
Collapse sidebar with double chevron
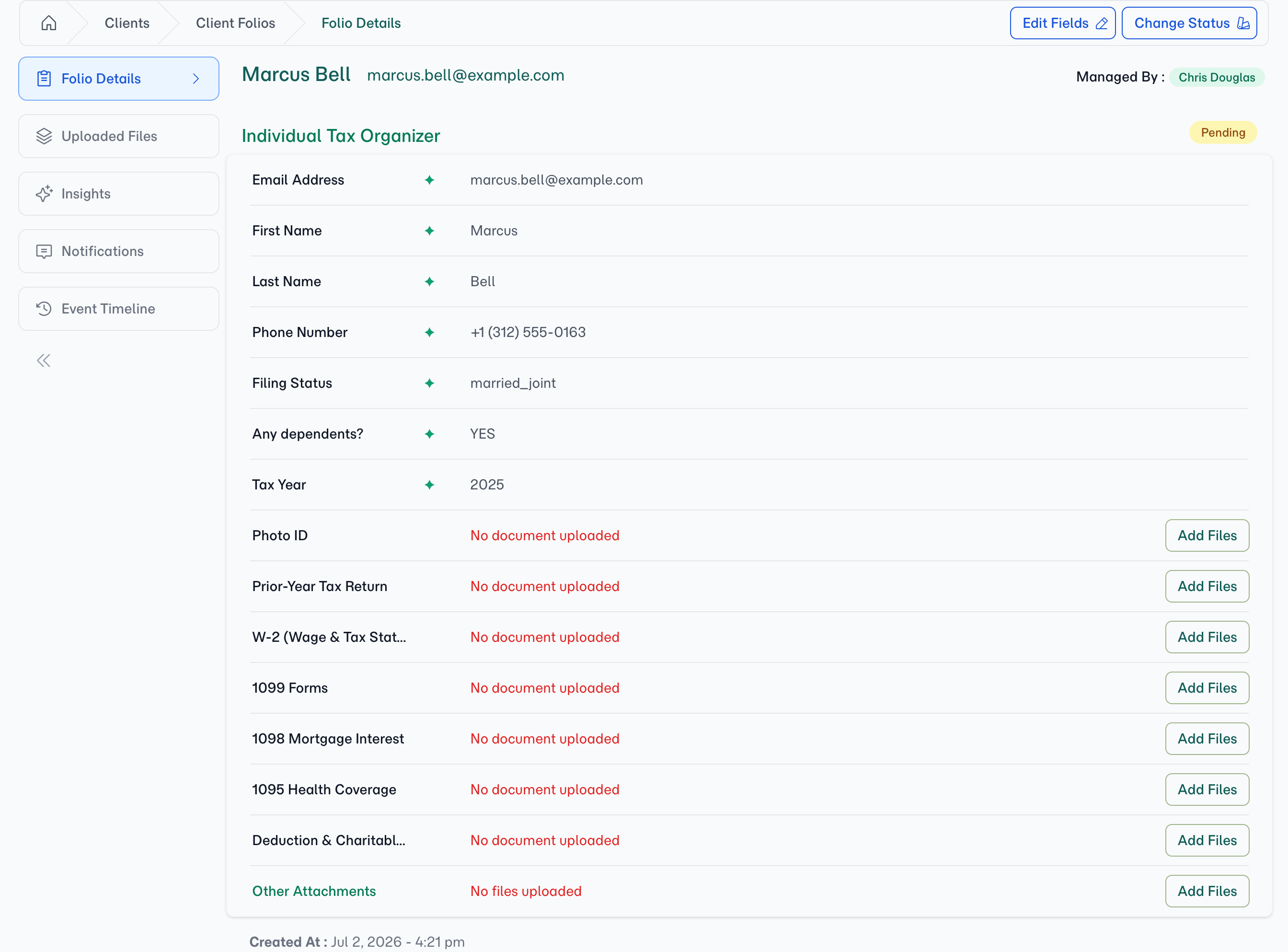point(44,361)
